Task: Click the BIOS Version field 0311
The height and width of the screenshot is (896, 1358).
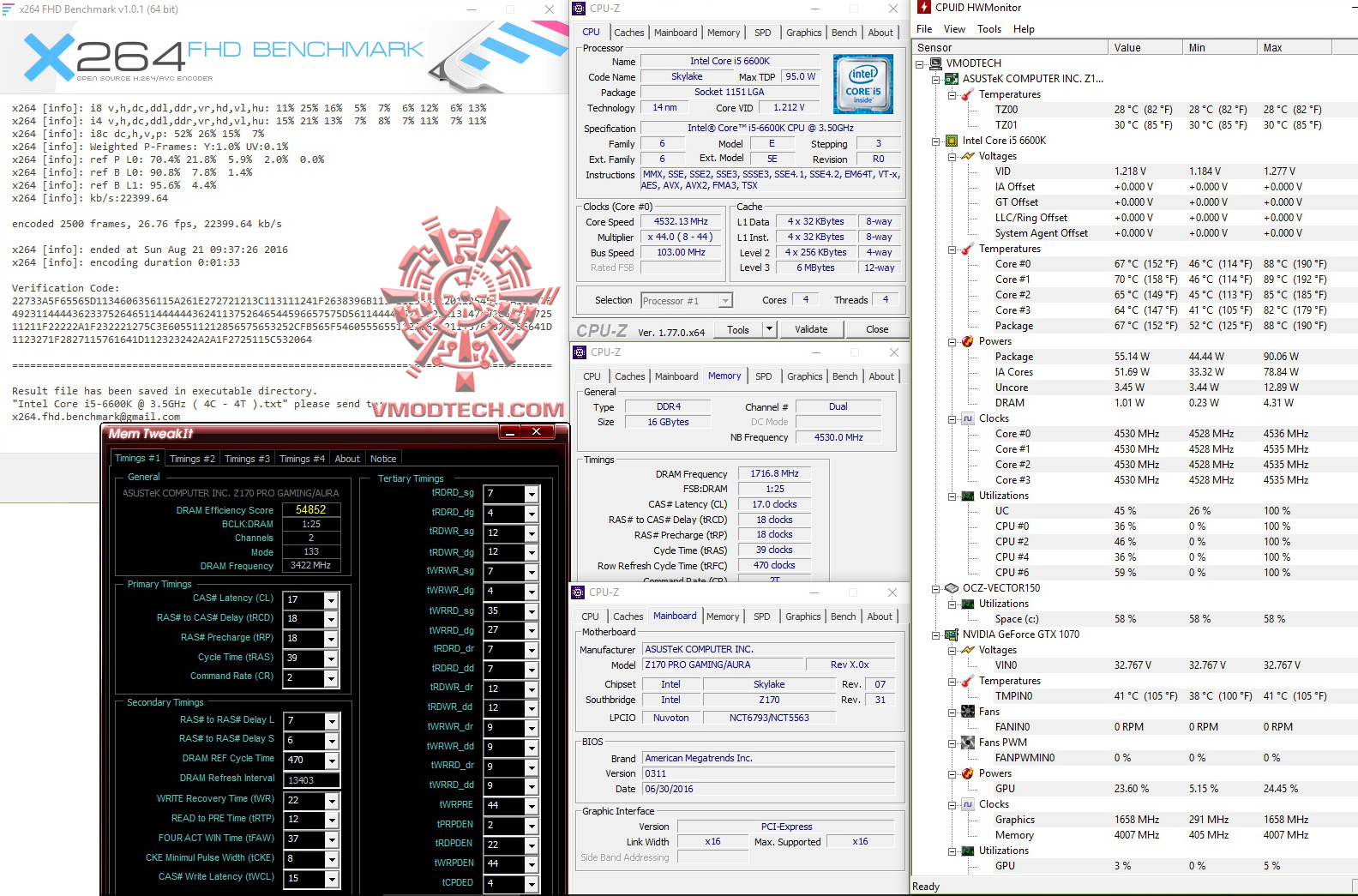Action: [769, 773]
